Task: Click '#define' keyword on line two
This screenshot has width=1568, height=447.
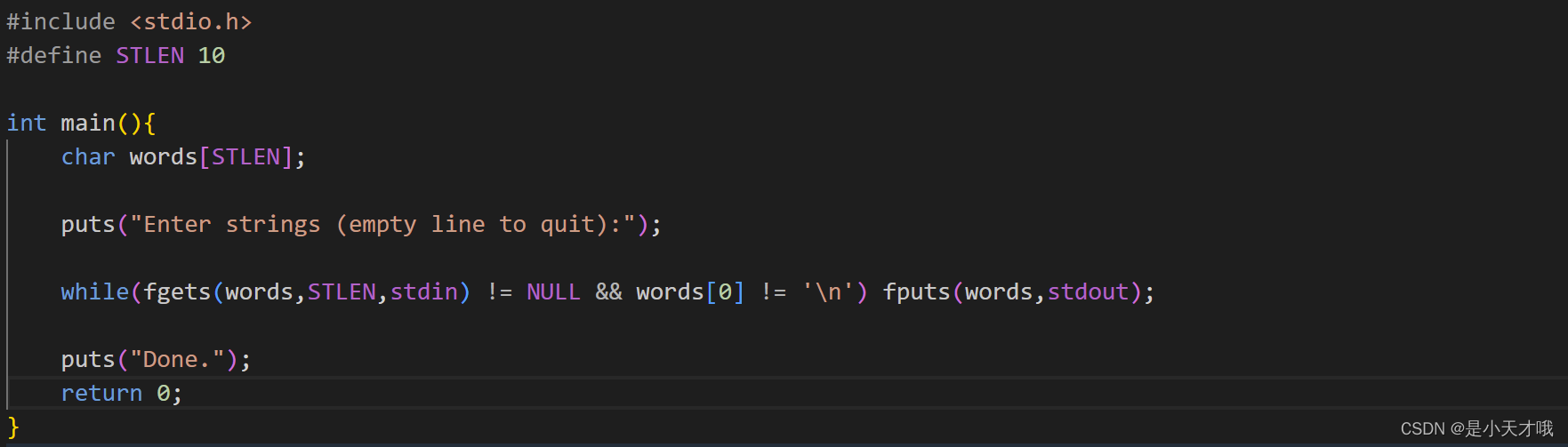Action: [54, 56]
